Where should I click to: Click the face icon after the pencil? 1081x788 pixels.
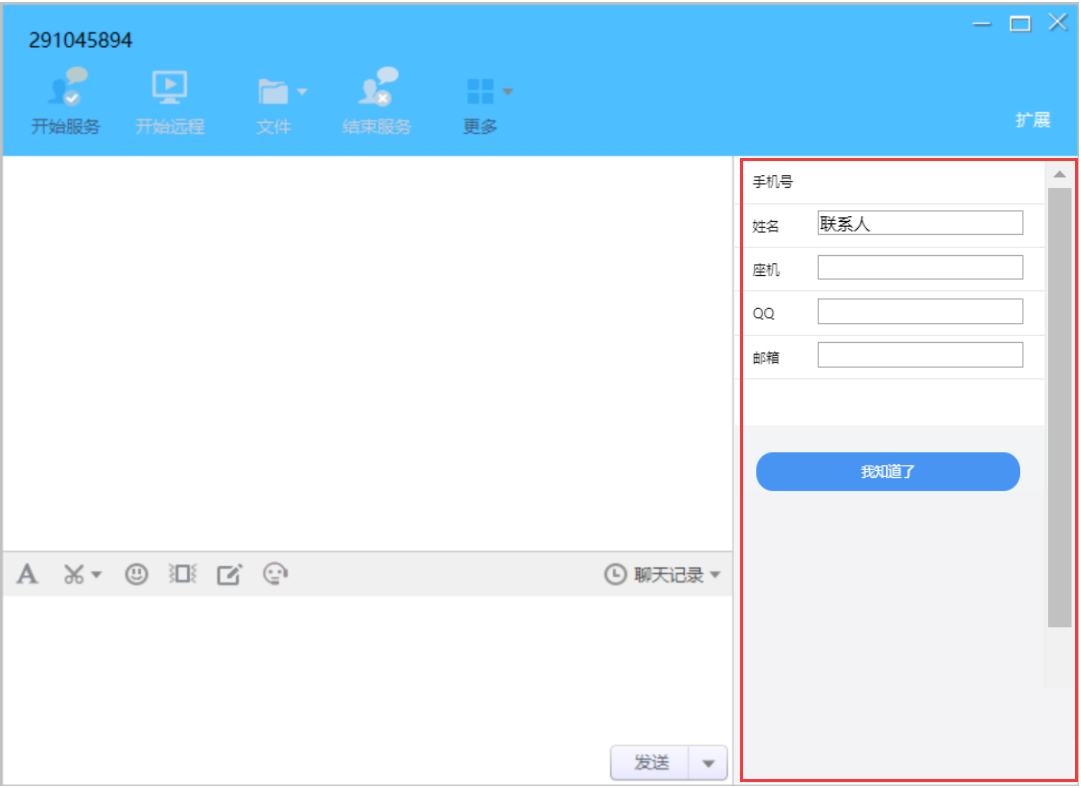click(x=275, y=574)
